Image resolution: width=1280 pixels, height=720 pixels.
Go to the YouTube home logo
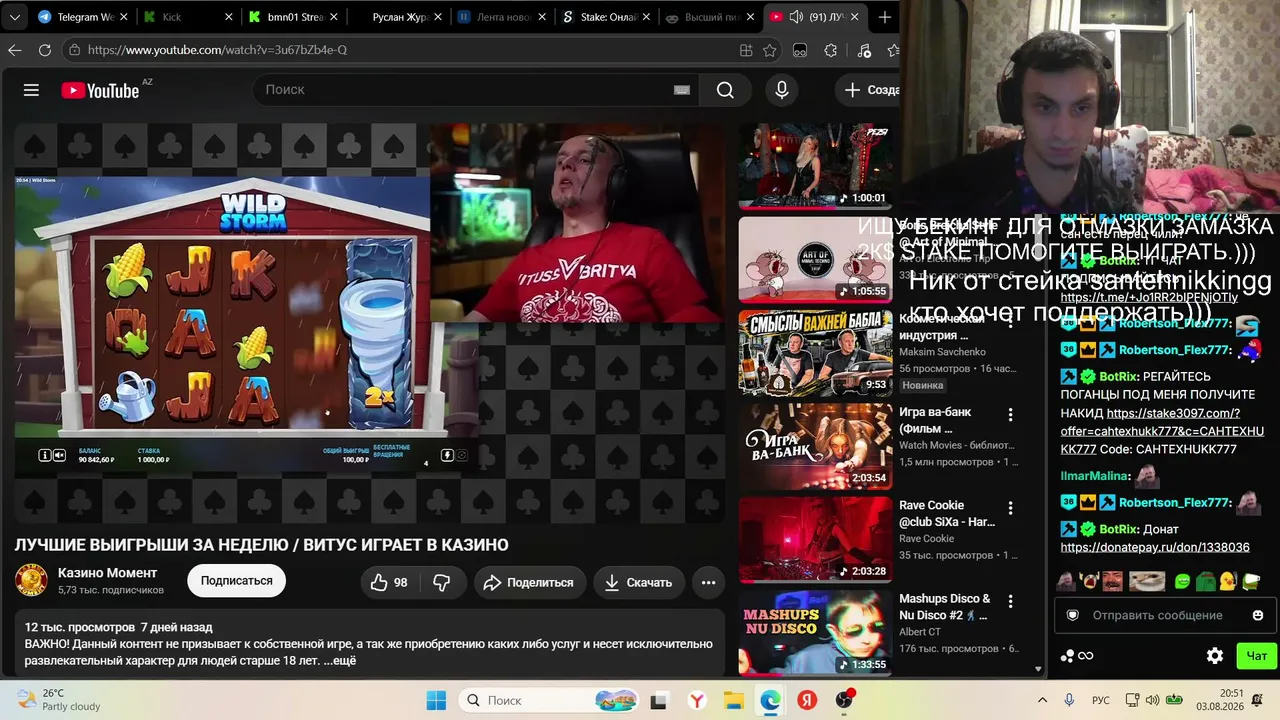(100, 90)
